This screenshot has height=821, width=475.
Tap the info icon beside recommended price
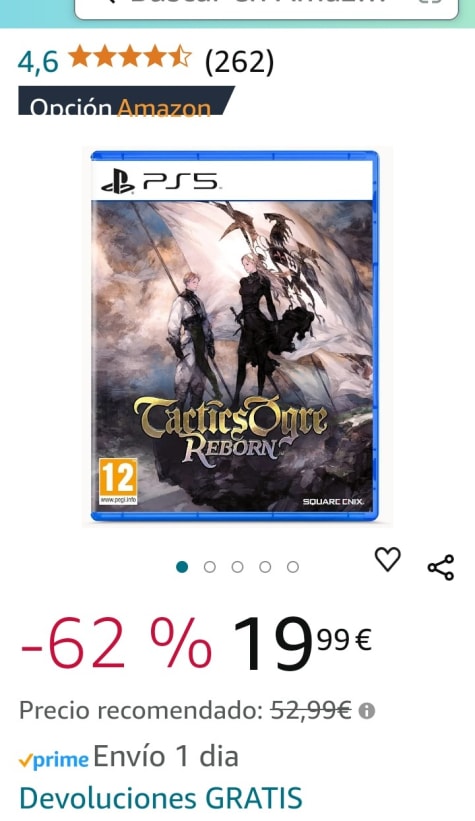coord(367,711)
